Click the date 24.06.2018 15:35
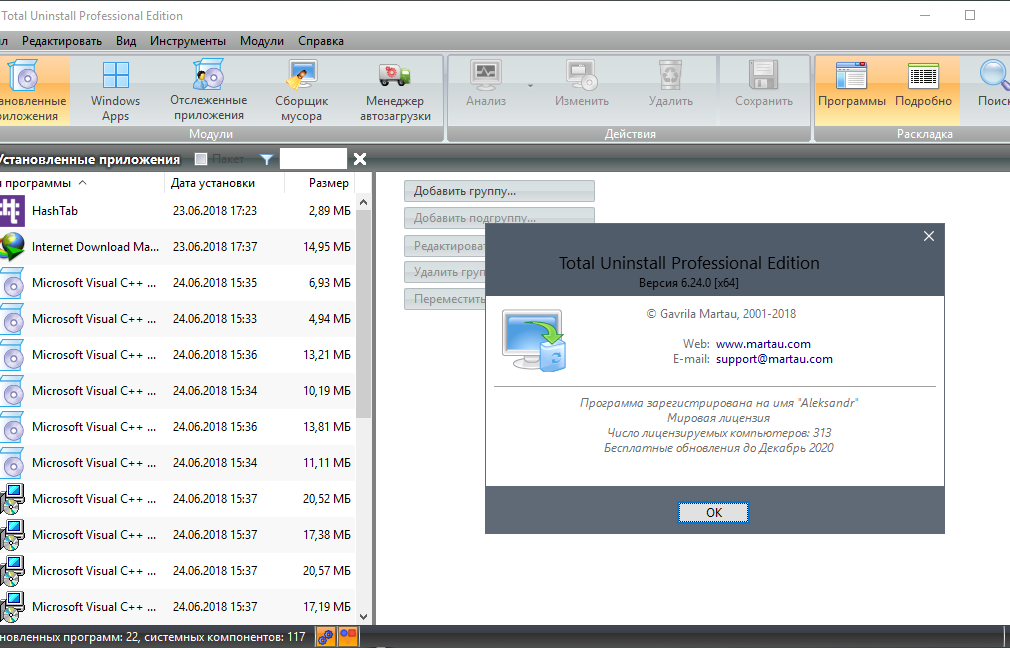1010x648 pixels. (214, 283)
